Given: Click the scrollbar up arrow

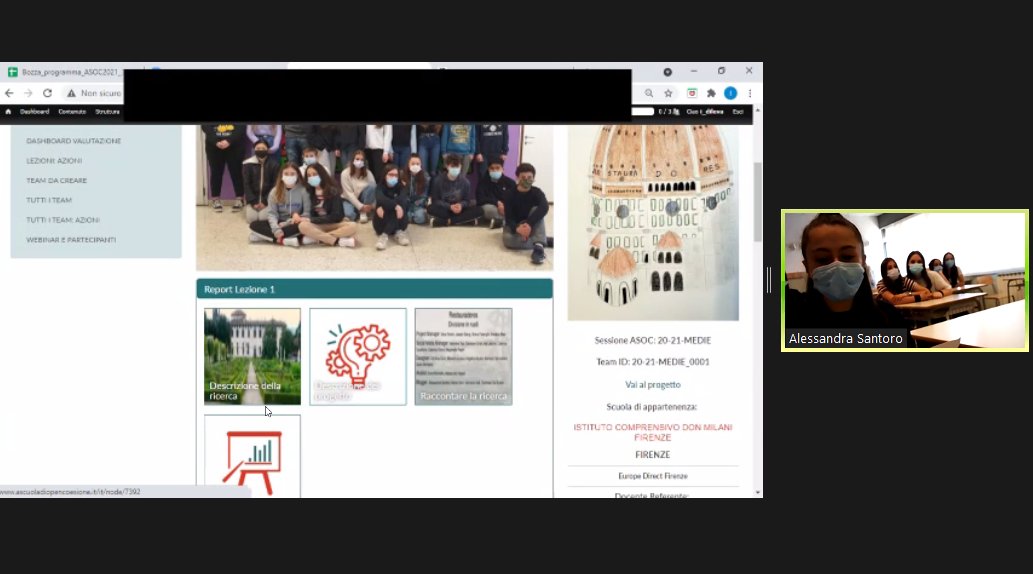Looking at the screenshot, I should click(758, 111).
